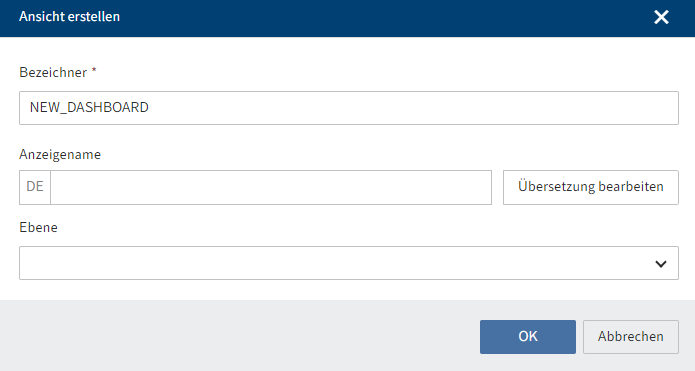
Task: Click the NEW_DASHBOARD text in the identifier field
Action: (89, 108)
